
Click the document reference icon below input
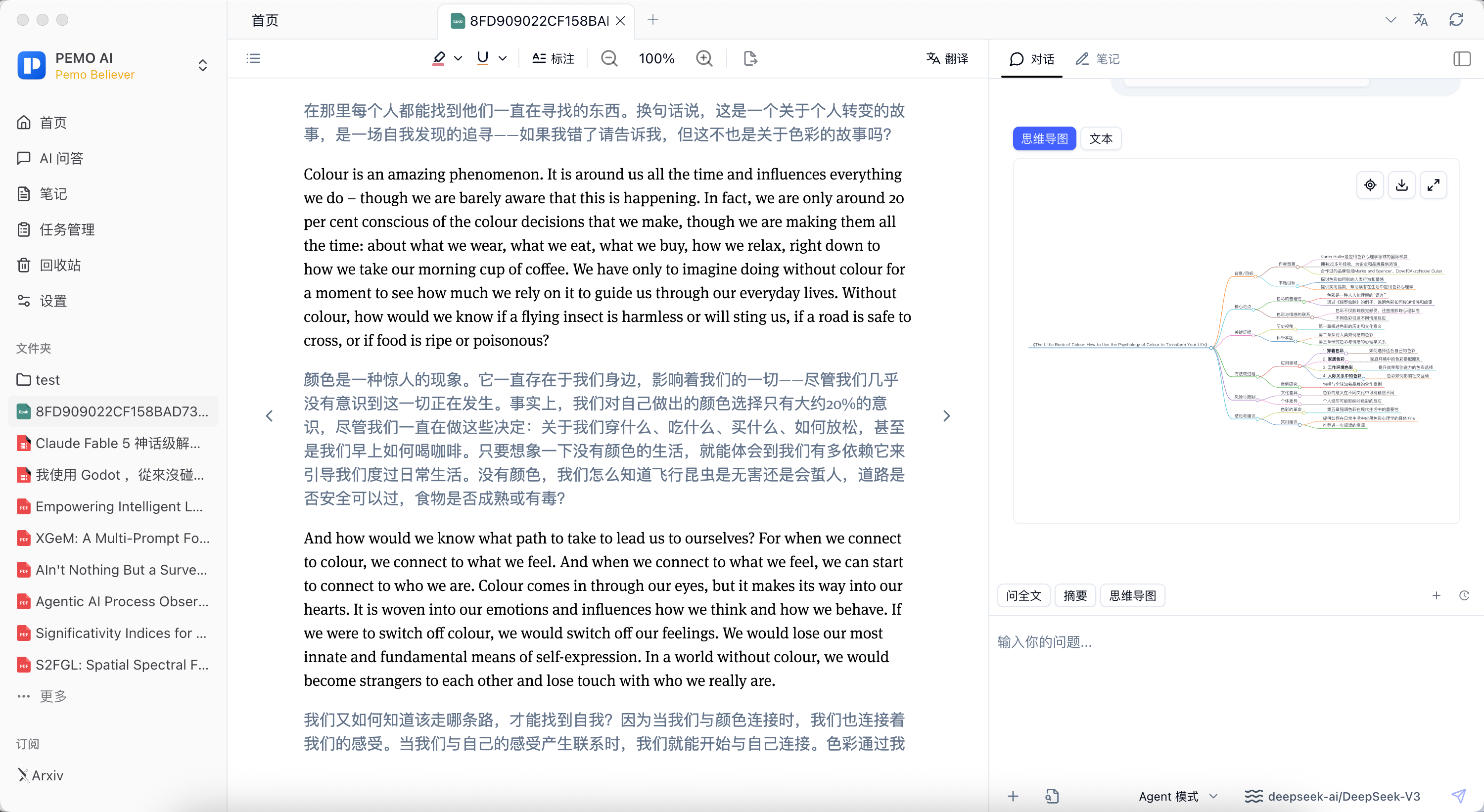(x=1052, y=797)
